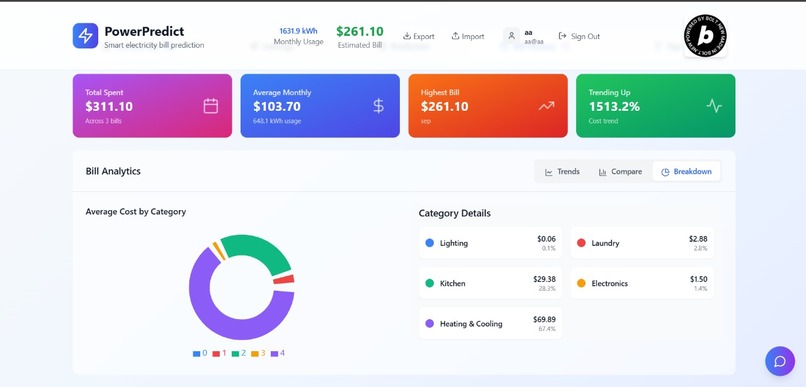Screen dimensions: 806x387
Task: Click the 1631.9 kWh Monthly Usage value
Action: [x=298, y=31]
